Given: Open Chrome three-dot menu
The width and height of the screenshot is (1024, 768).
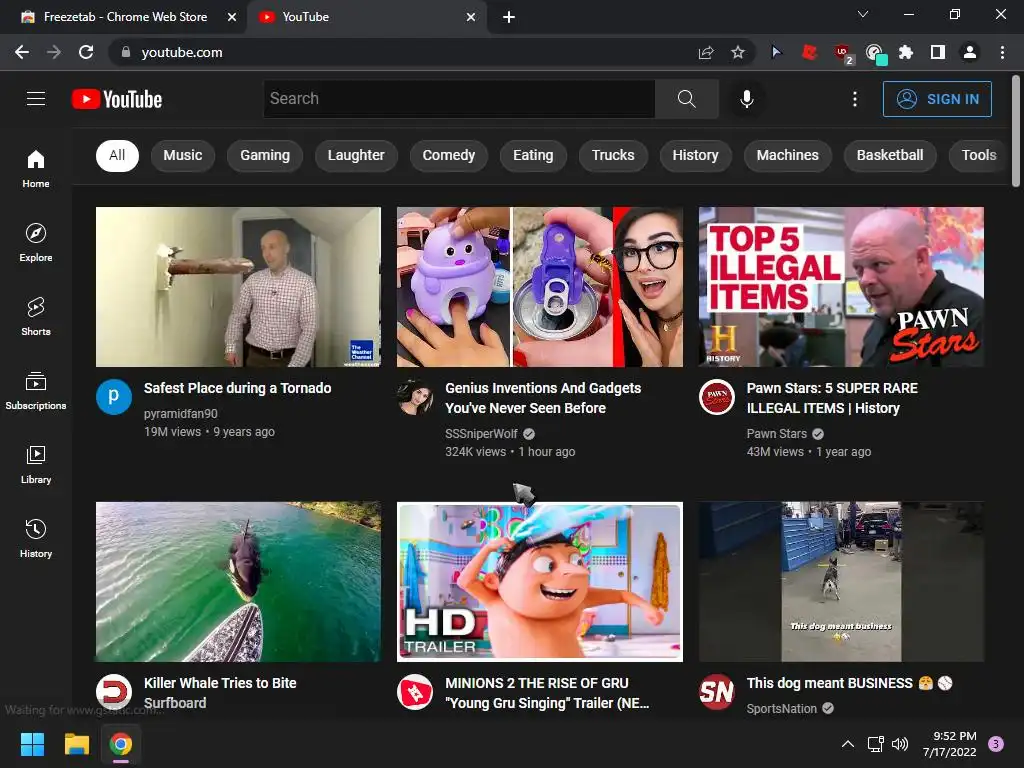Looking at the screenshot, I should click(x=1002, y=52).
